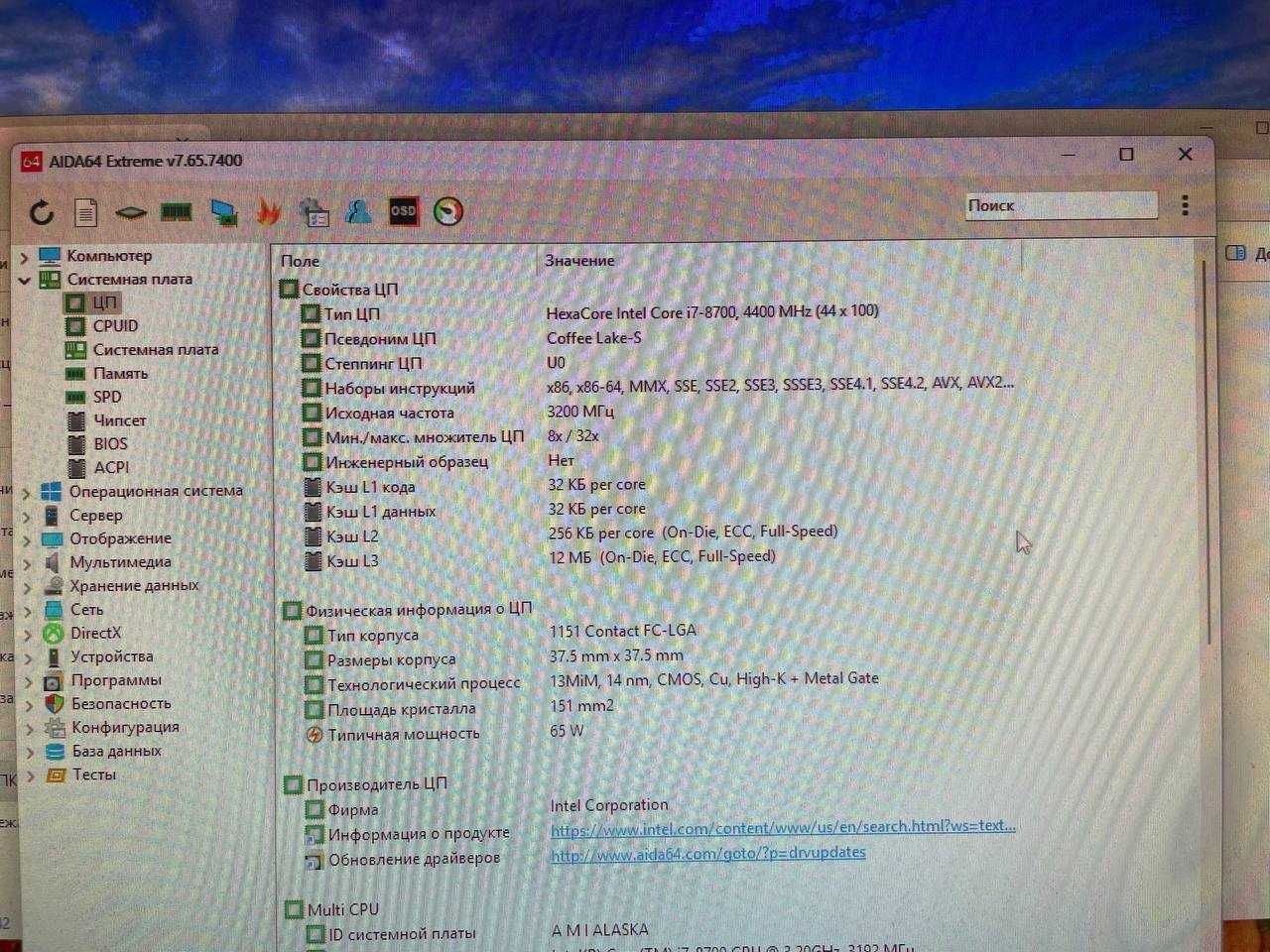Click the Хранение данных drive icon
The height and width of the screenshot is (952, 1270).
(x=53, y=586)
